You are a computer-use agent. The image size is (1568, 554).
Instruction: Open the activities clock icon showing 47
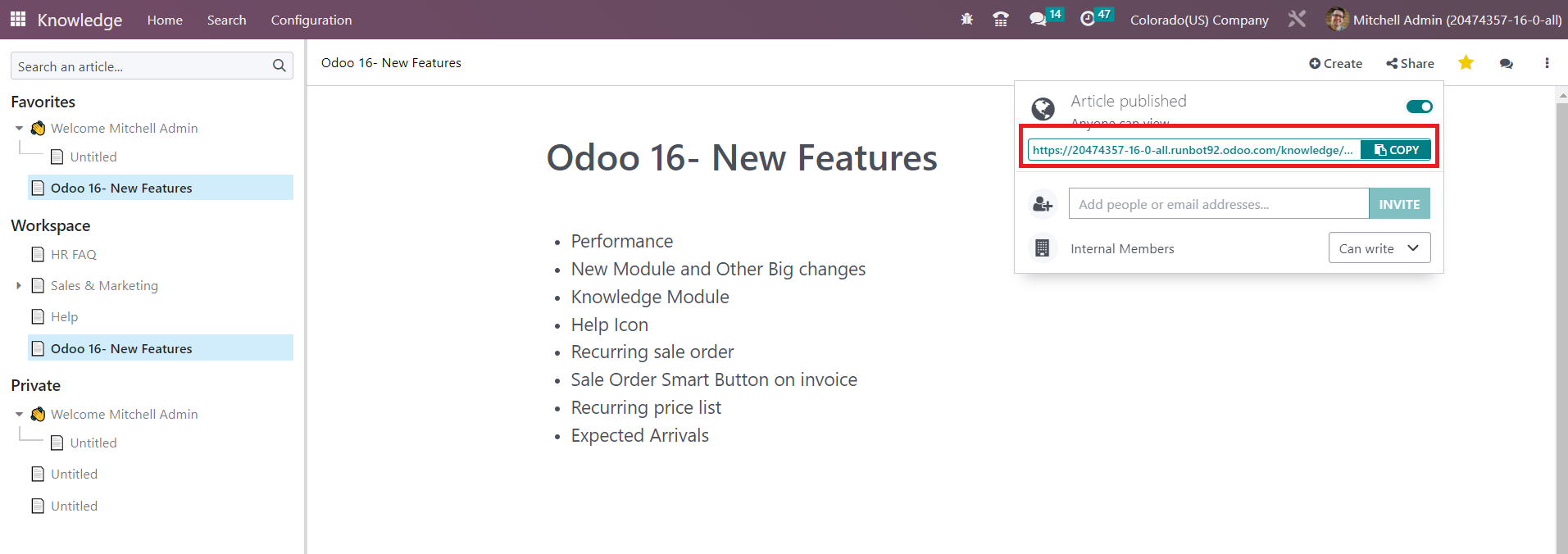1096,17
